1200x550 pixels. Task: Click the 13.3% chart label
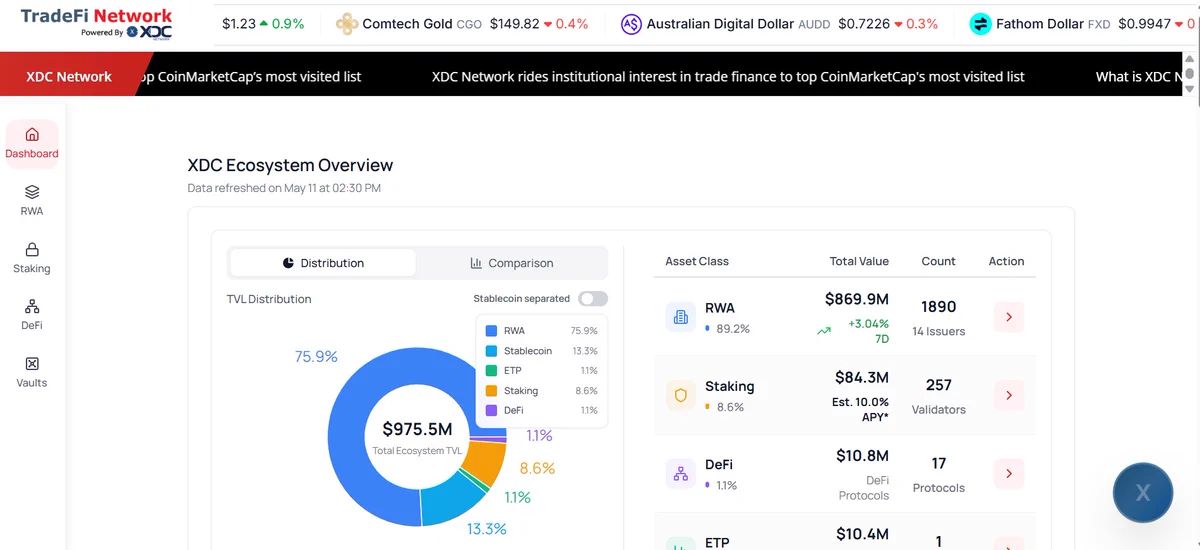click(x=487, y=529)
